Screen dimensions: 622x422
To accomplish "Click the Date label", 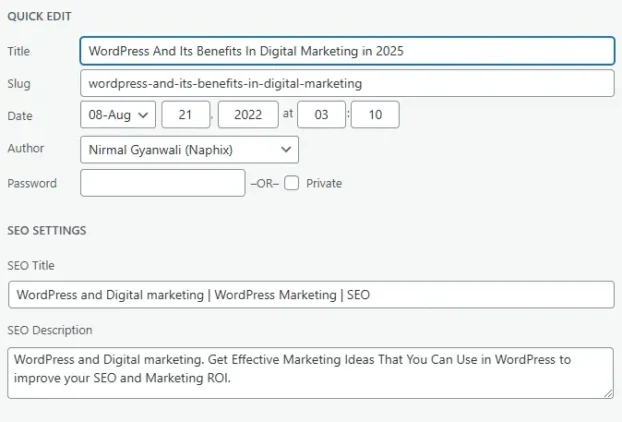I will (x=20, y=116).
